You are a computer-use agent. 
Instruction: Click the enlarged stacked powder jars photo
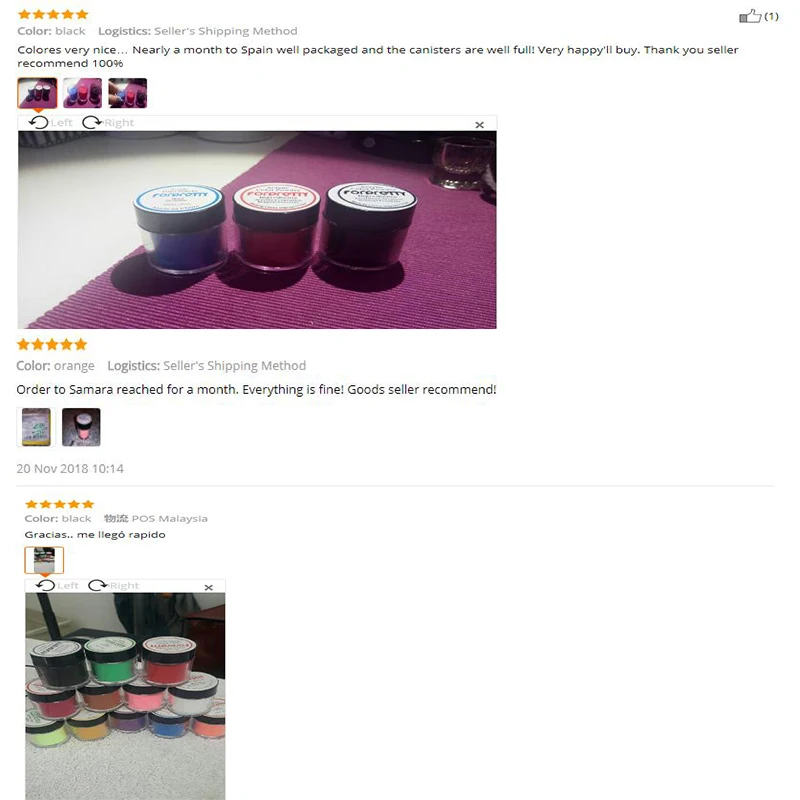click(x=125, y=696)
